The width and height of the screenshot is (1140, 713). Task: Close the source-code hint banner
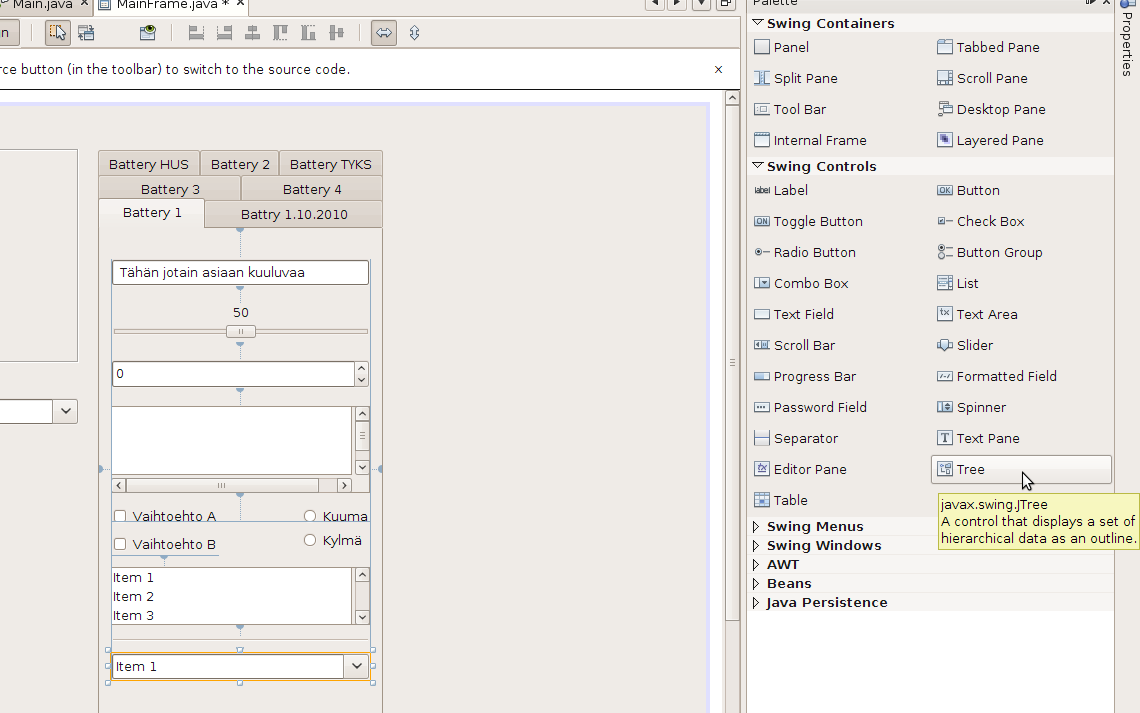pyautogui.click(x=718, y=69)
